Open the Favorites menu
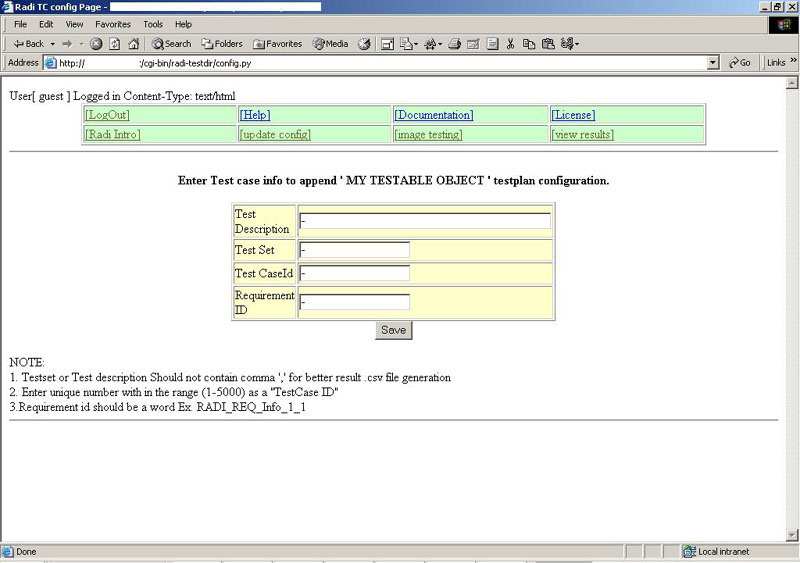 pyautogui.click(x=113, y=24)
